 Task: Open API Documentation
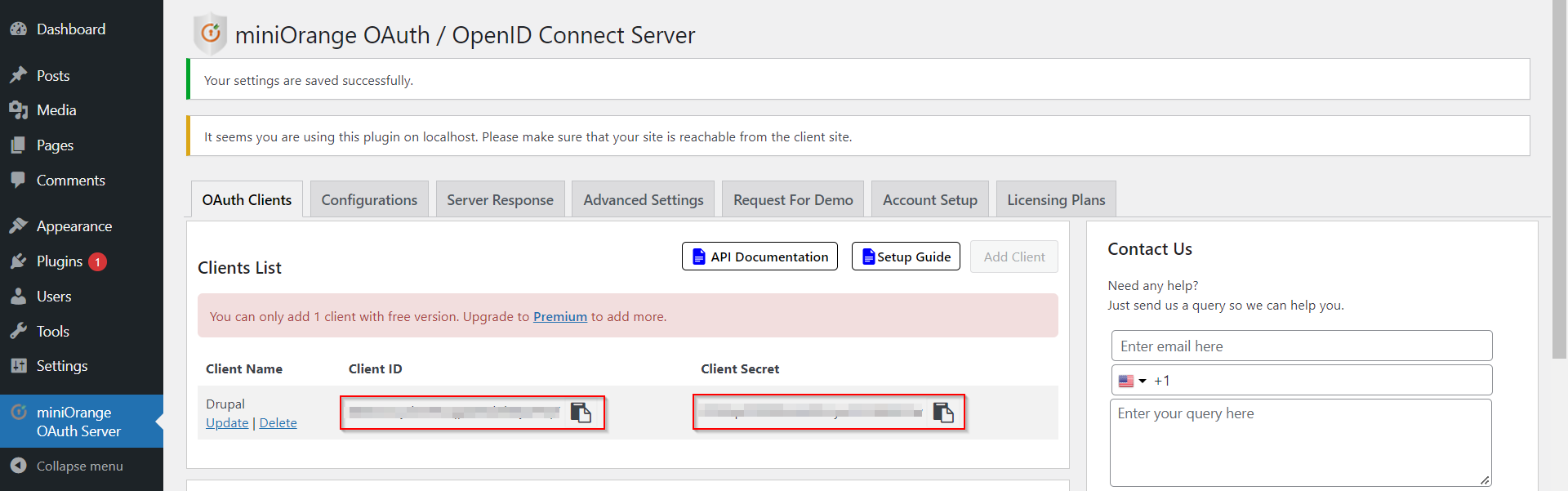759,257
